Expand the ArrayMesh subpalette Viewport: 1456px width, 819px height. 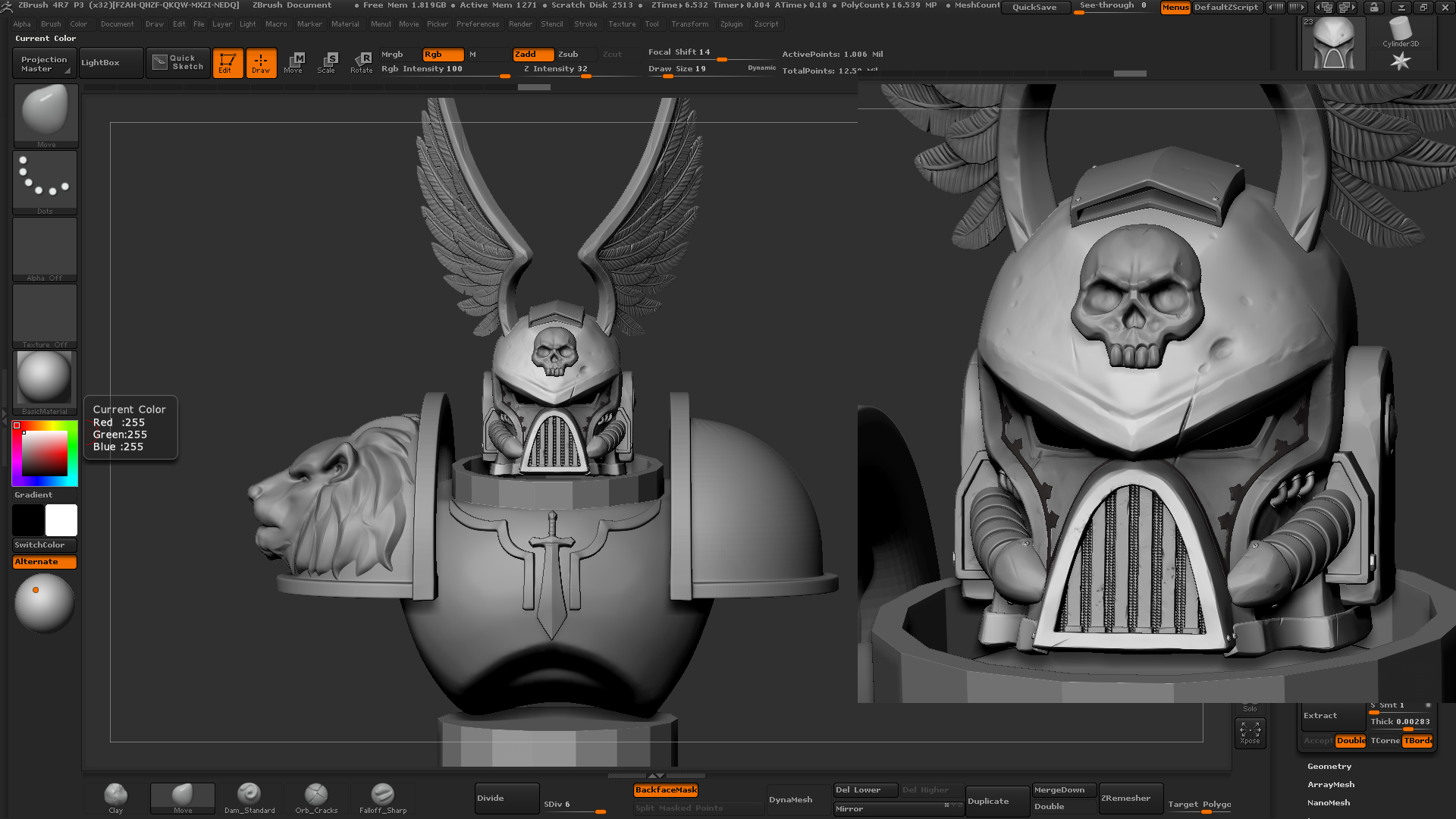pyautogui.click(x=1331, y=785)
